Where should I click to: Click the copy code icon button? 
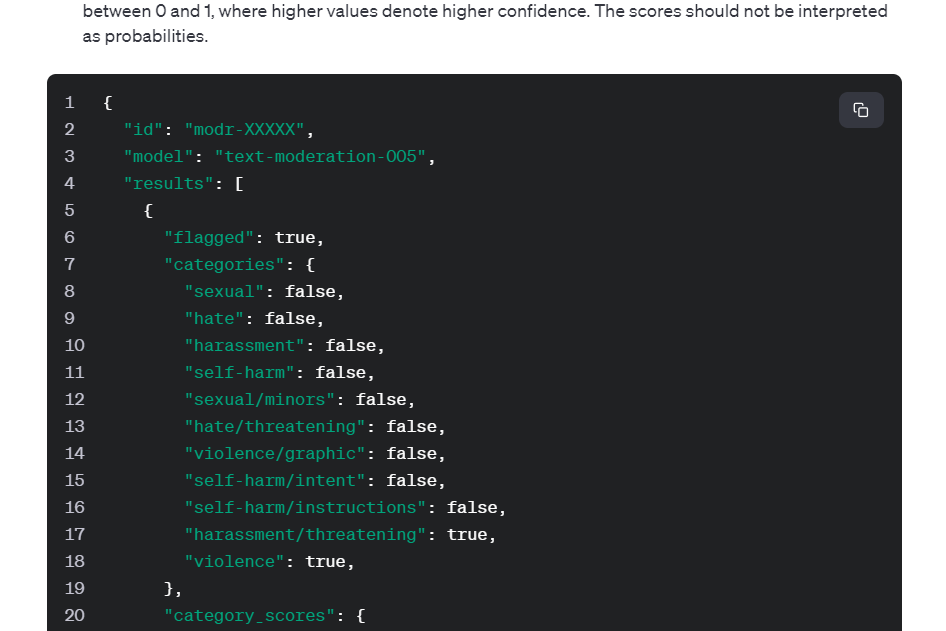[x=860, y=110]
